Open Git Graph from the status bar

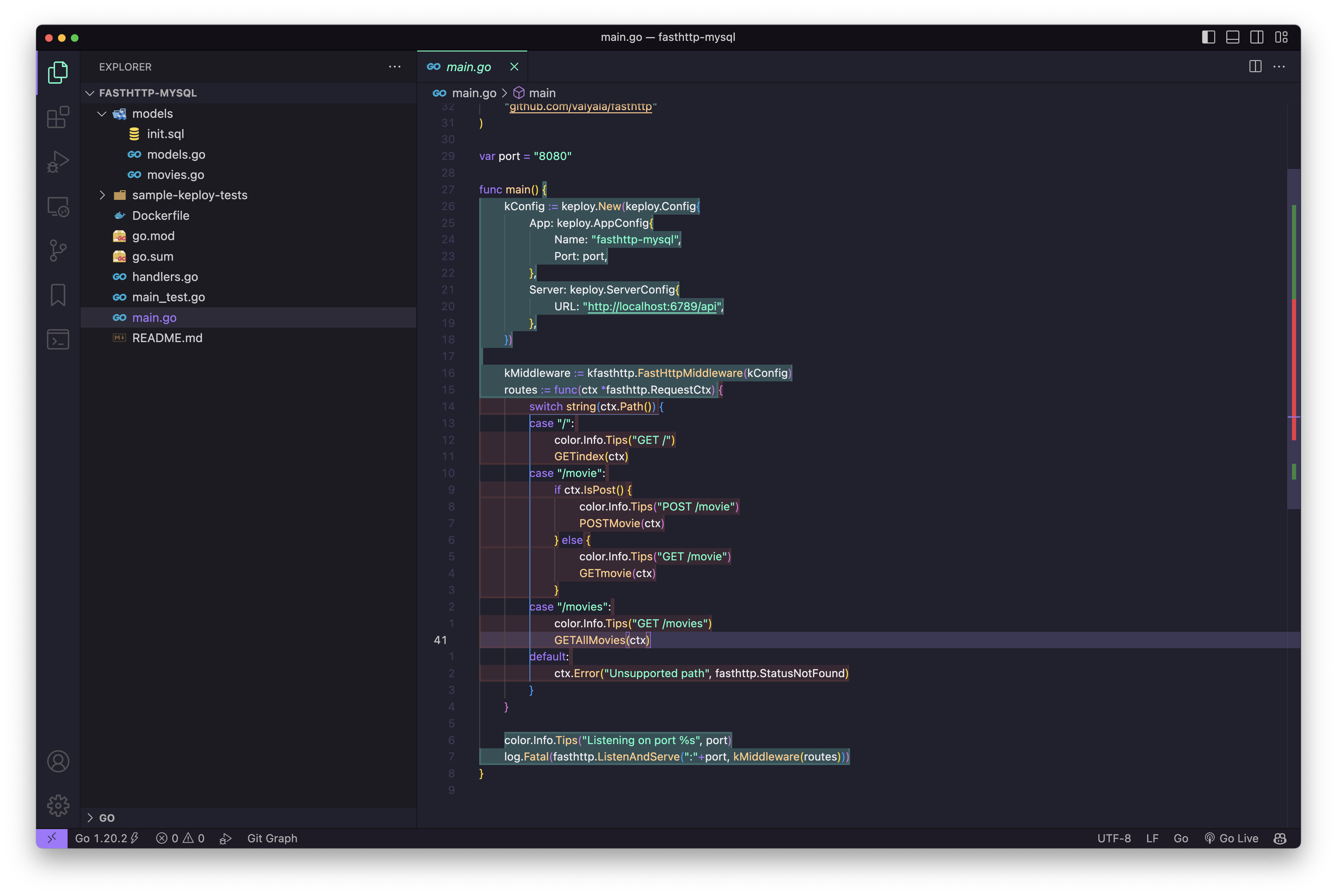tap(272, 838)
